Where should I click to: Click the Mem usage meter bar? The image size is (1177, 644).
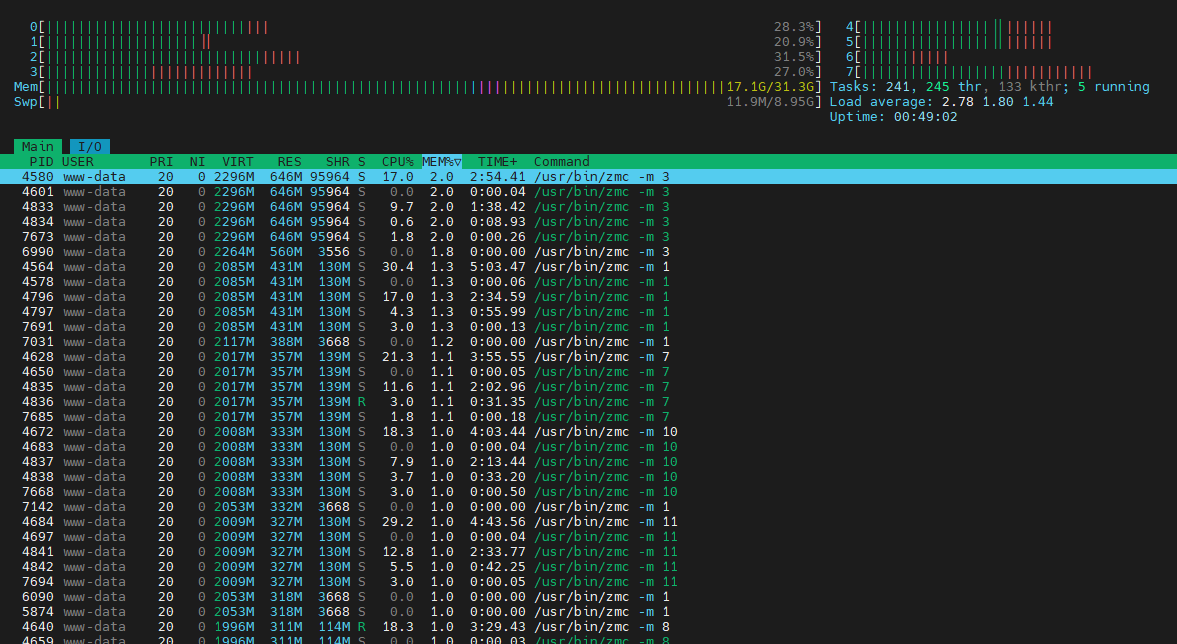pos(417,87)
